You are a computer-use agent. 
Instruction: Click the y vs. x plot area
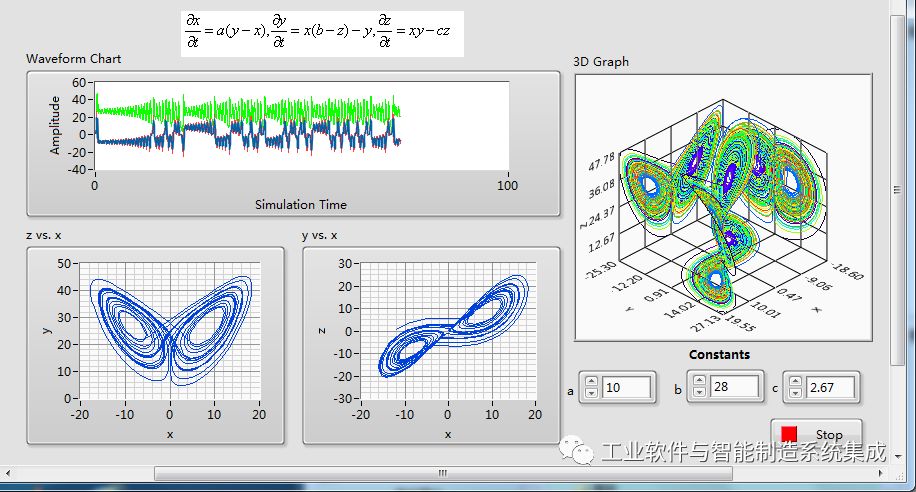click(x=448, y=331)
